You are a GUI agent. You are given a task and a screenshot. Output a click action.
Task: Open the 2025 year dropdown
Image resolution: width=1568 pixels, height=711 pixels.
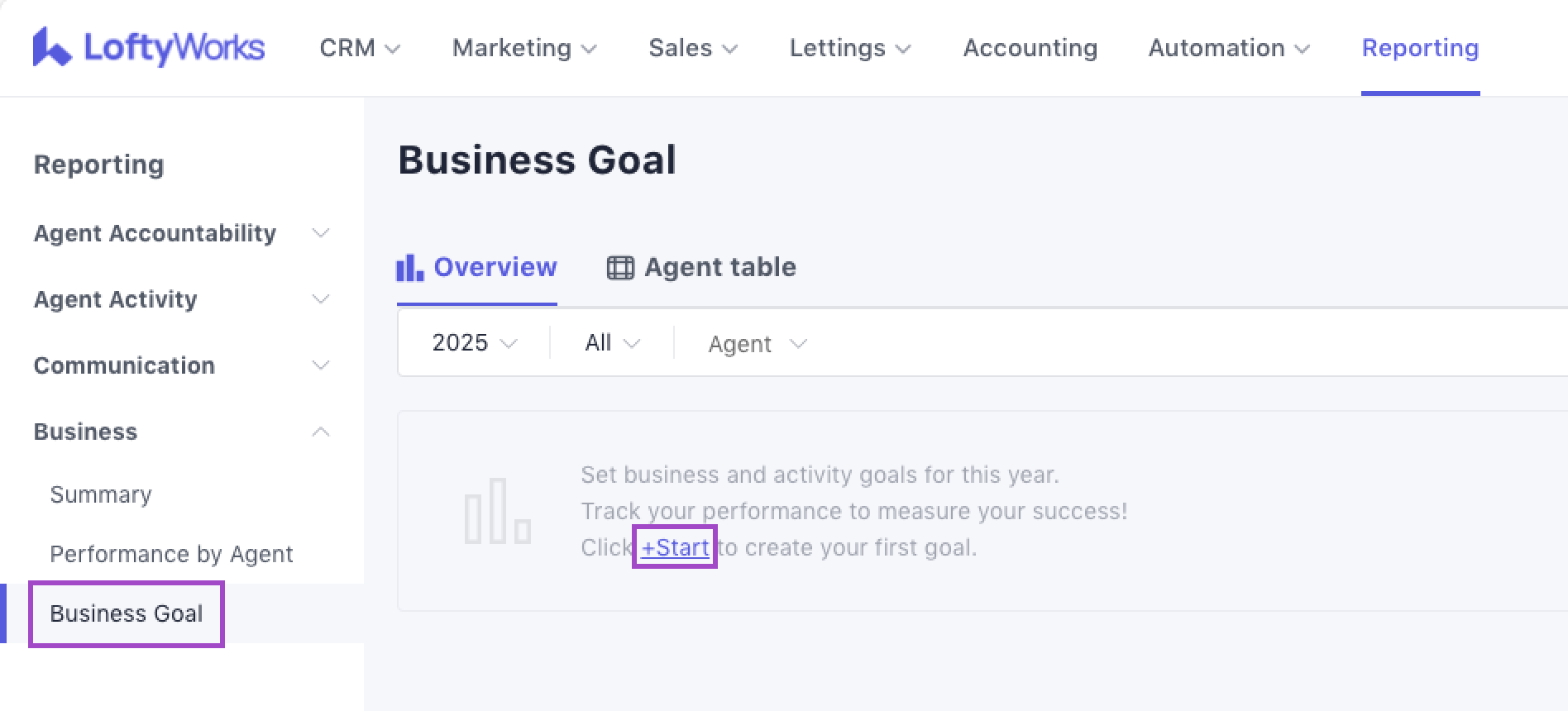[x=474, y=343]
